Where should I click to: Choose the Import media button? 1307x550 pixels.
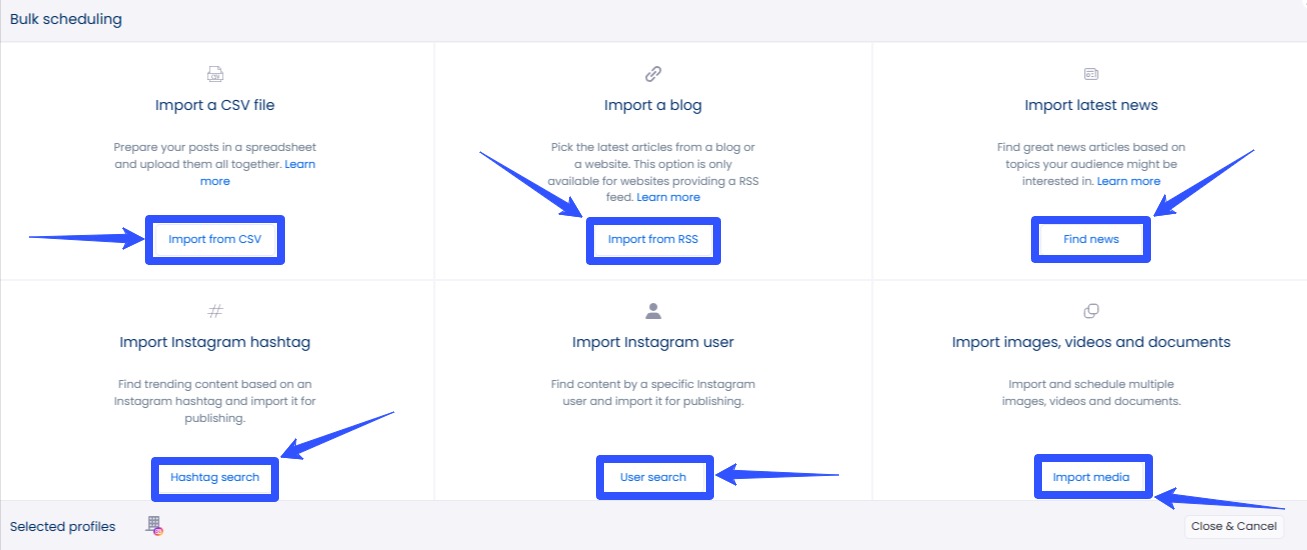click(1091, 477)
